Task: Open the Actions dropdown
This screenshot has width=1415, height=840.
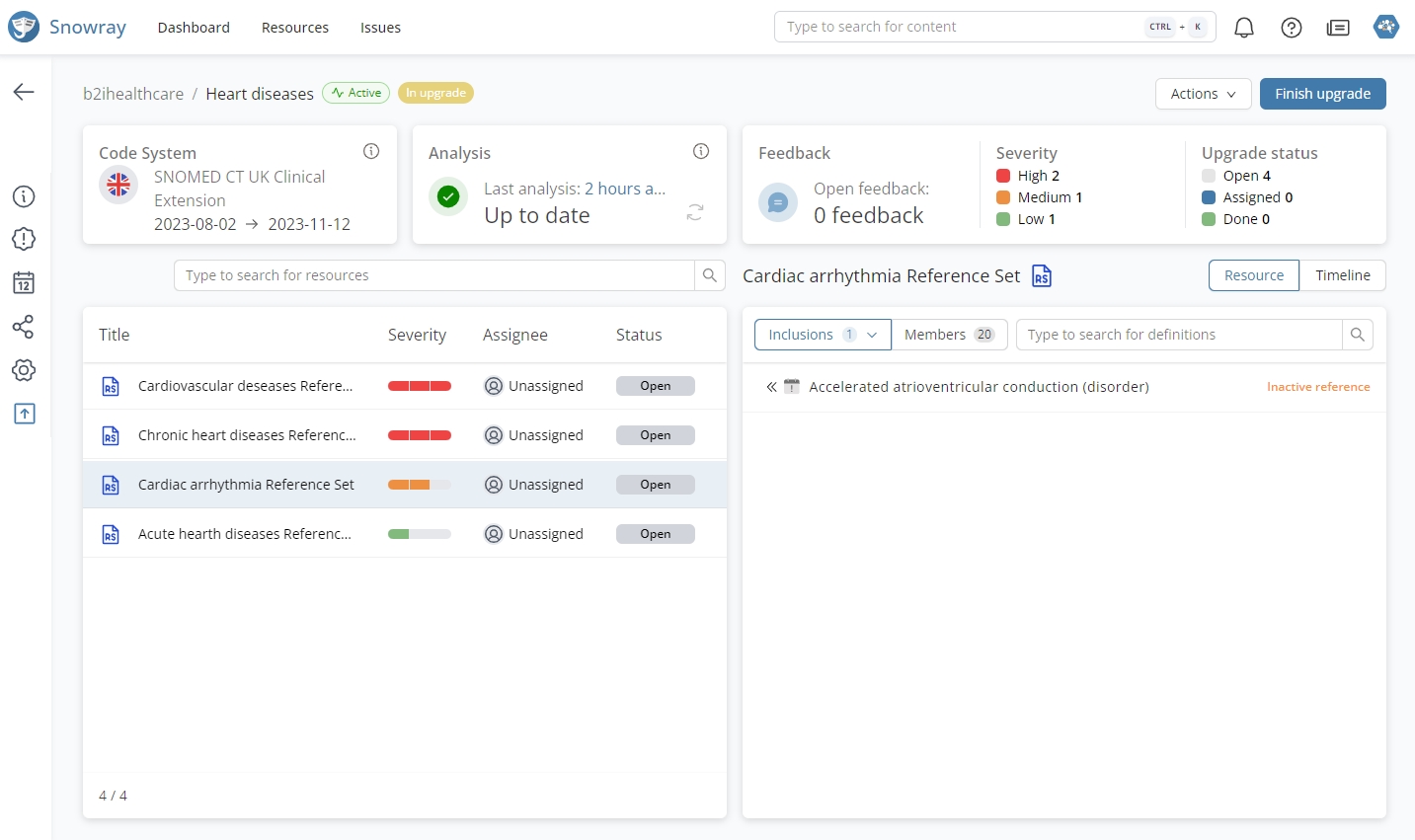Action: [1203, 94]
